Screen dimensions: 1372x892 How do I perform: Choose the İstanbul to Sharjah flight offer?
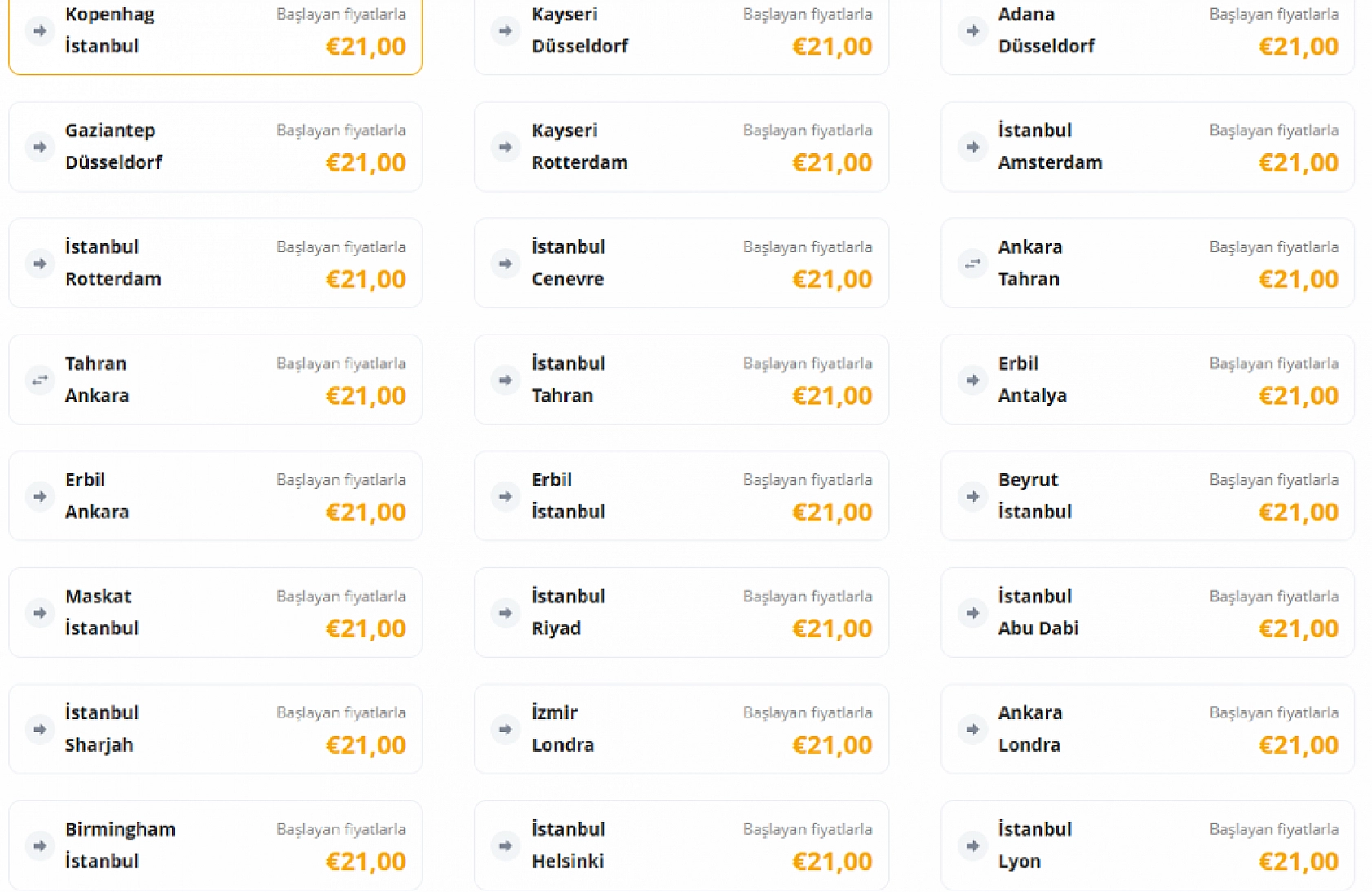215,730
